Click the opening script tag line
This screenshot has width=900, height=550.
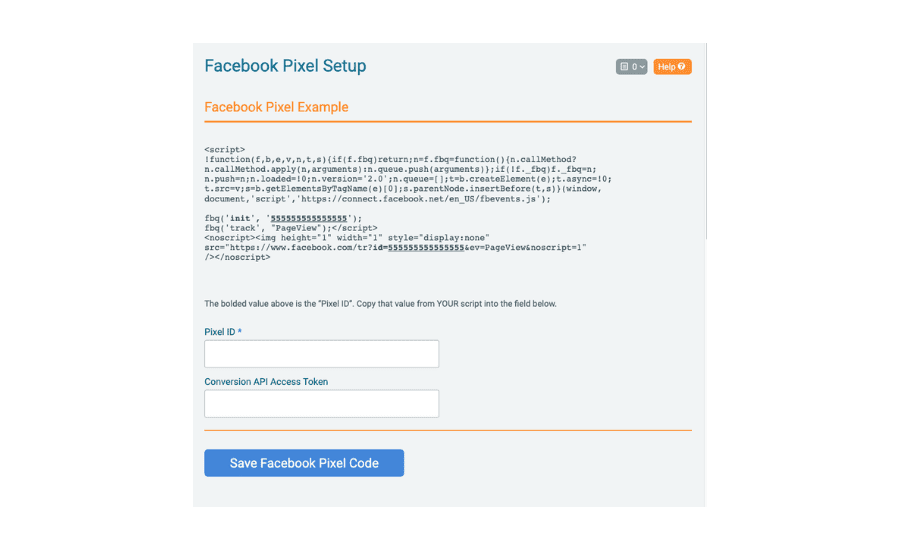click(224, 149)
